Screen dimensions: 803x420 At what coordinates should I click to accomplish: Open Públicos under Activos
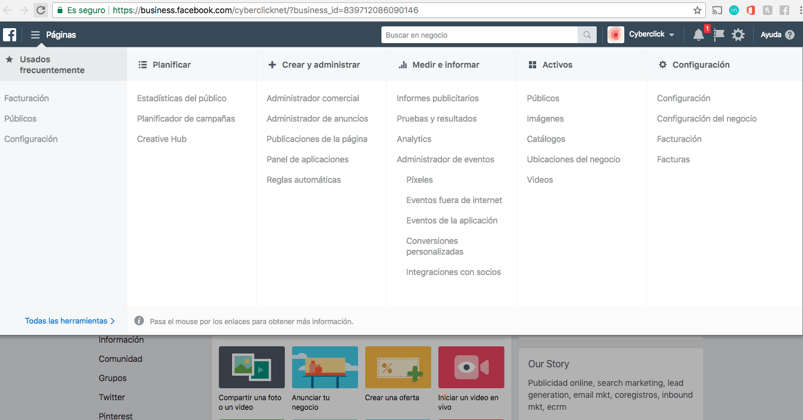click(x=543, y=98)
